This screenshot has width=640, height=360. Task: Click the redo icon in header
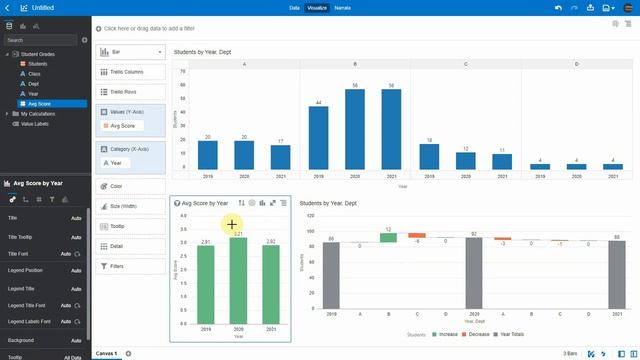coord(574,8)
